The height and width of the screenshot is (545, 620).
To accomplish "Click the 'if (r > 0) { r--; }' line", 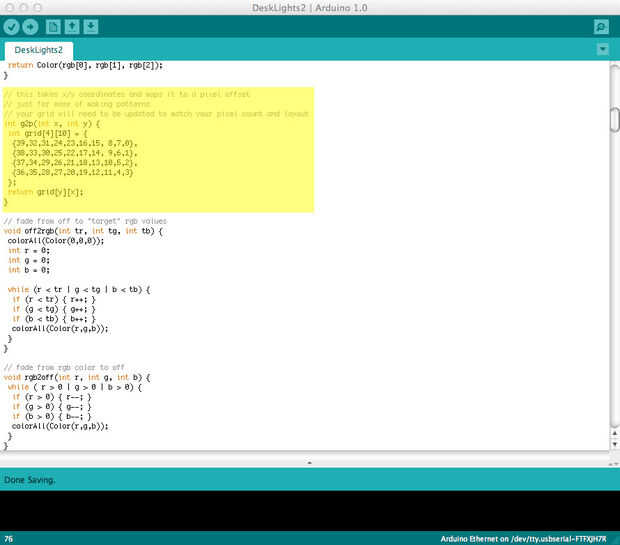I will coord(52,397).
